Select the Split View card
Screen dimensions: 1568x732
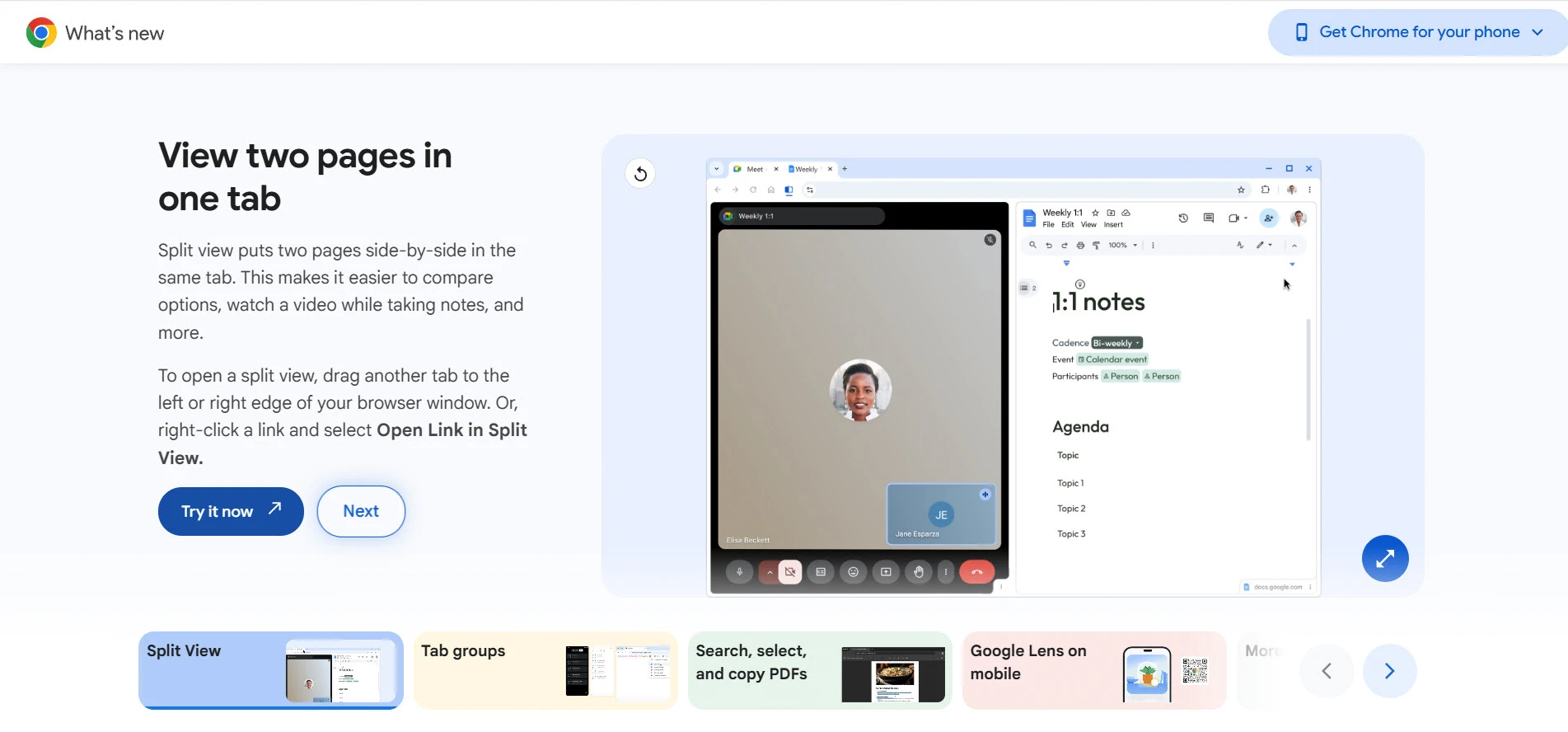point(270,669)
